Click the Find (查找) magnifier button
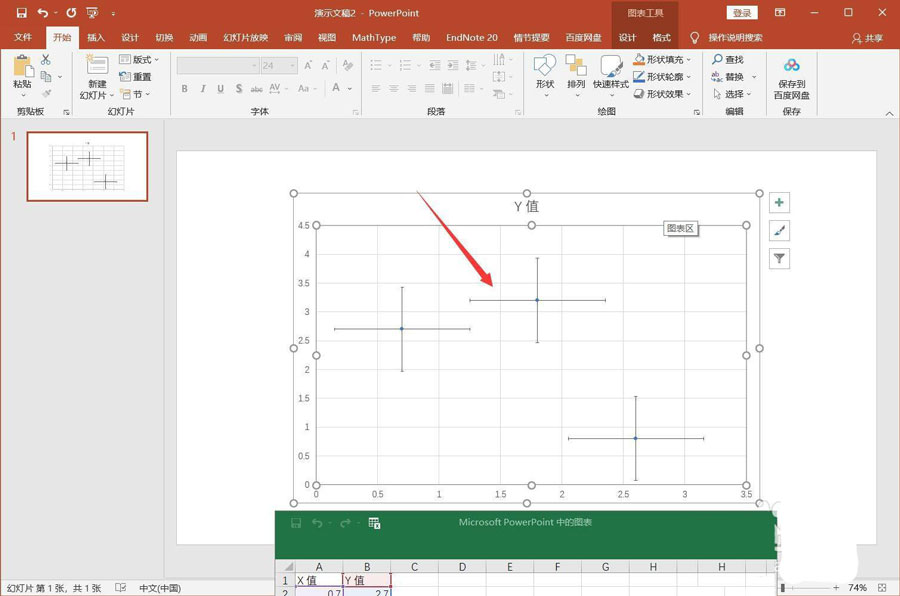This screenshot has width=900, height=596. coord(728,60)
